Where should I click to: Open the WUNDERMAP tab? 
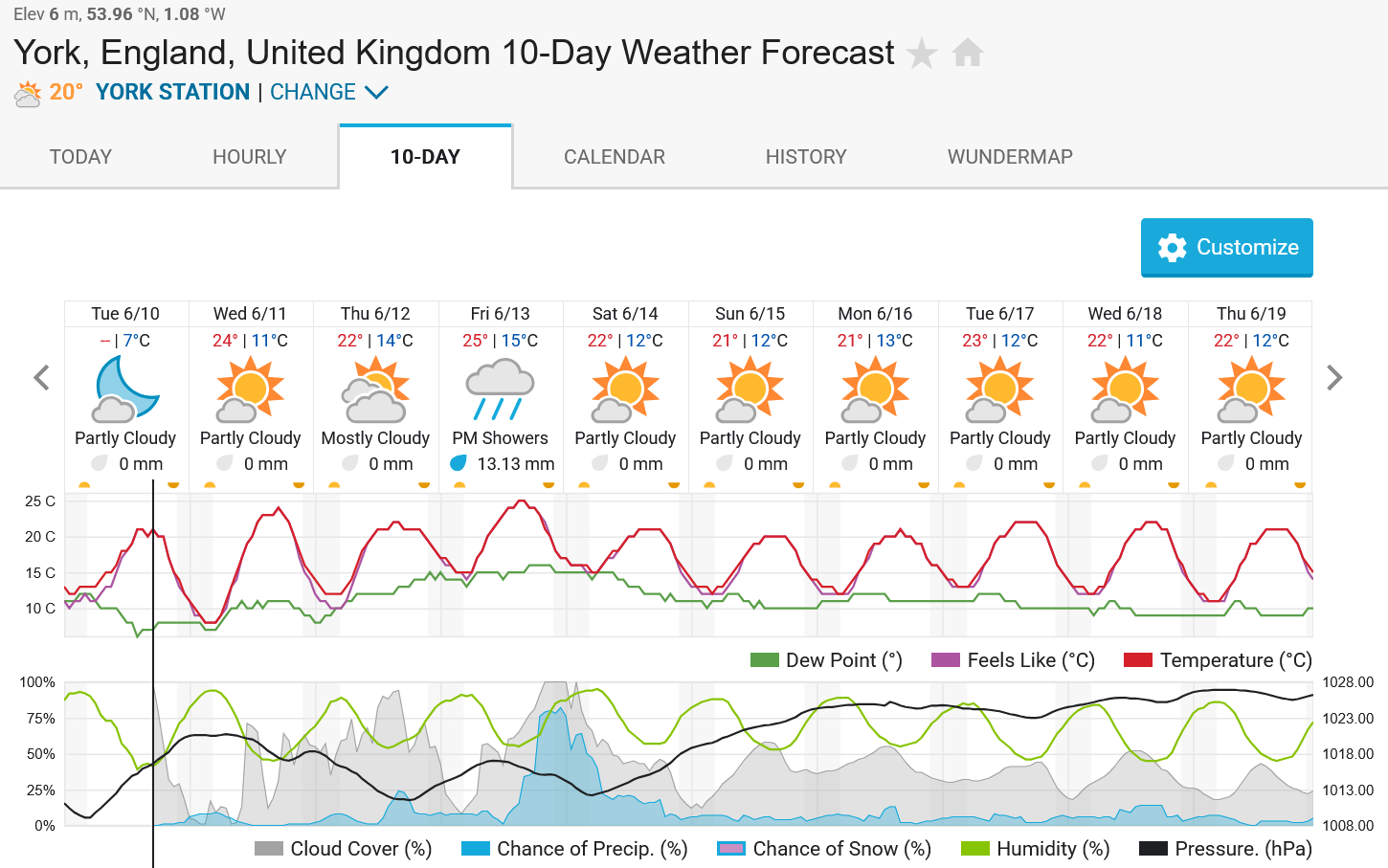tap(1010, 157)
